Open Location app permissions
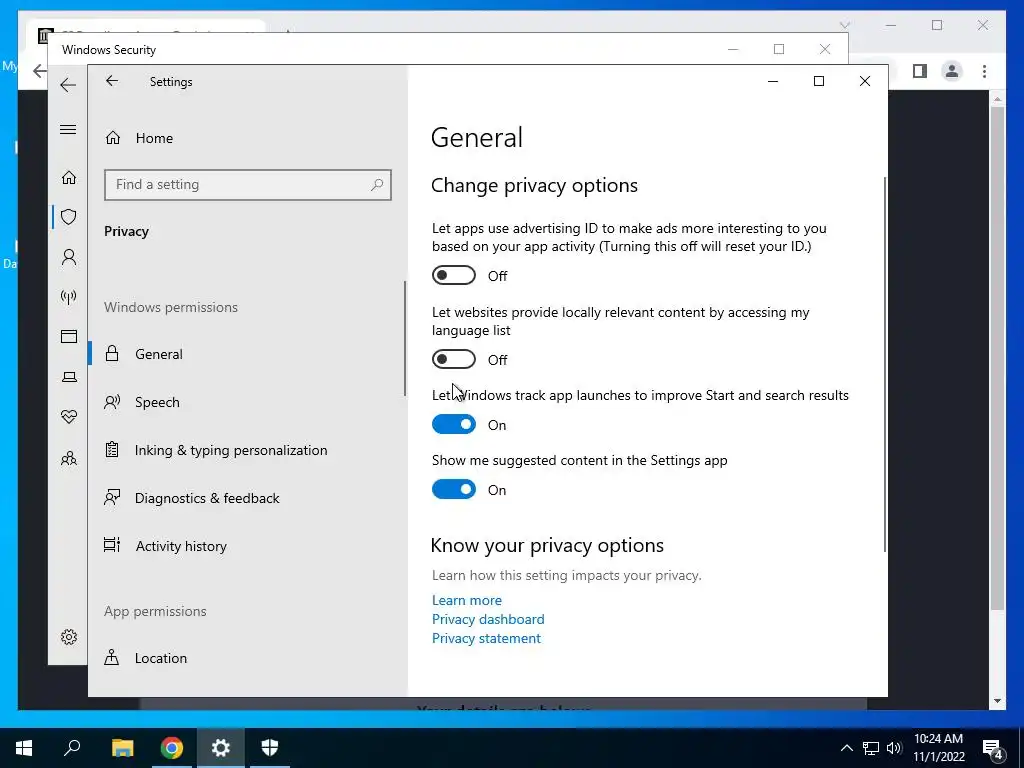 click(x=248, y=658)
